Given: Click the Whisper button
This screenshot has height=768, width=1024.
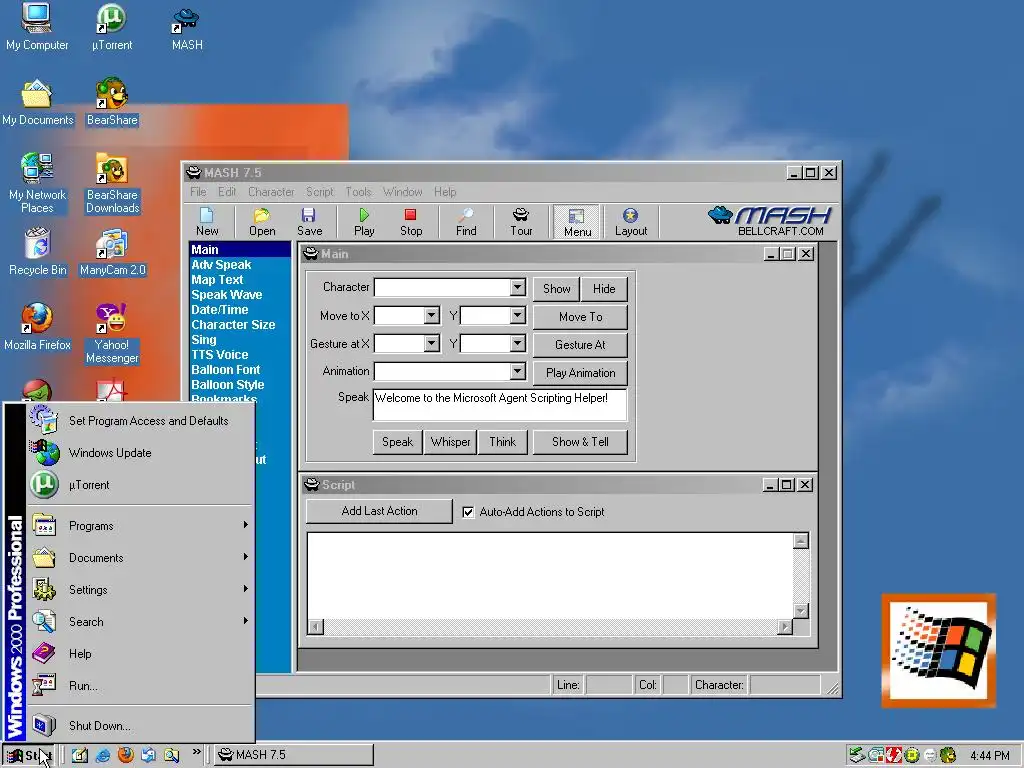Looking at the screenshot, I should click(x=450, y=442).
